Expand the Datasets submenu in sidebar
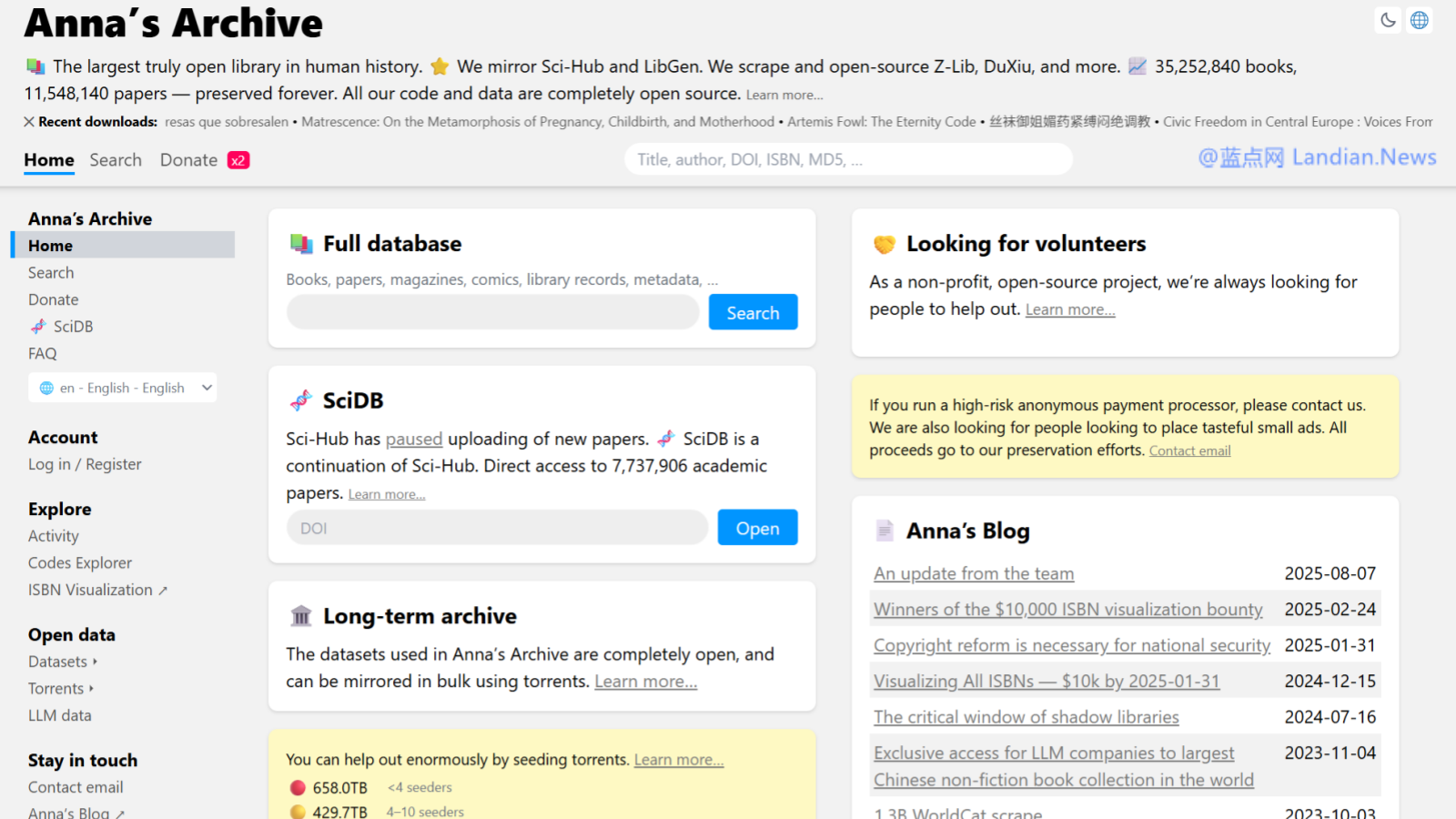Screen dimensions: 1456x819 tap(63, 662)
